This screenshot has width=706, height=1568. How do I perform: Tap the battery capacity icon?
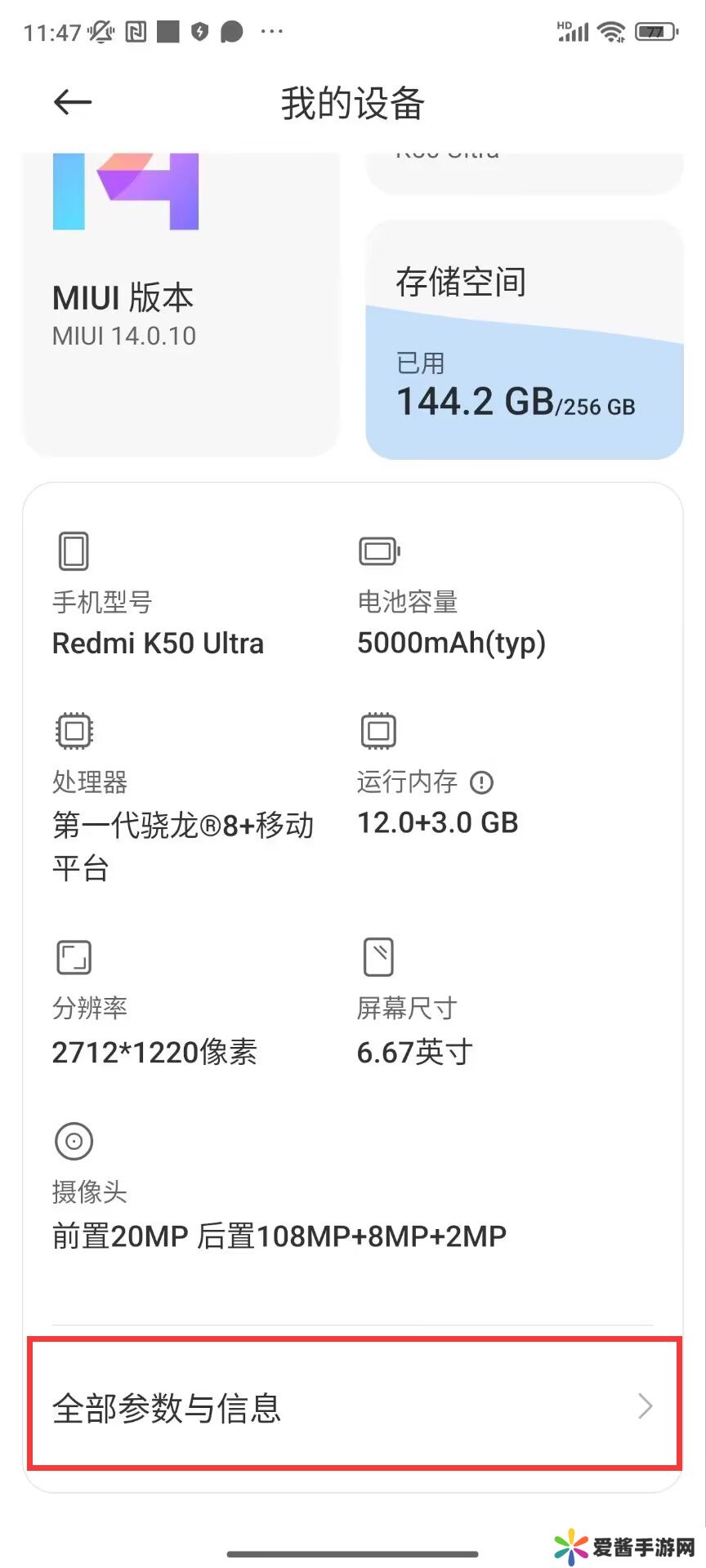tap(378, 551)
